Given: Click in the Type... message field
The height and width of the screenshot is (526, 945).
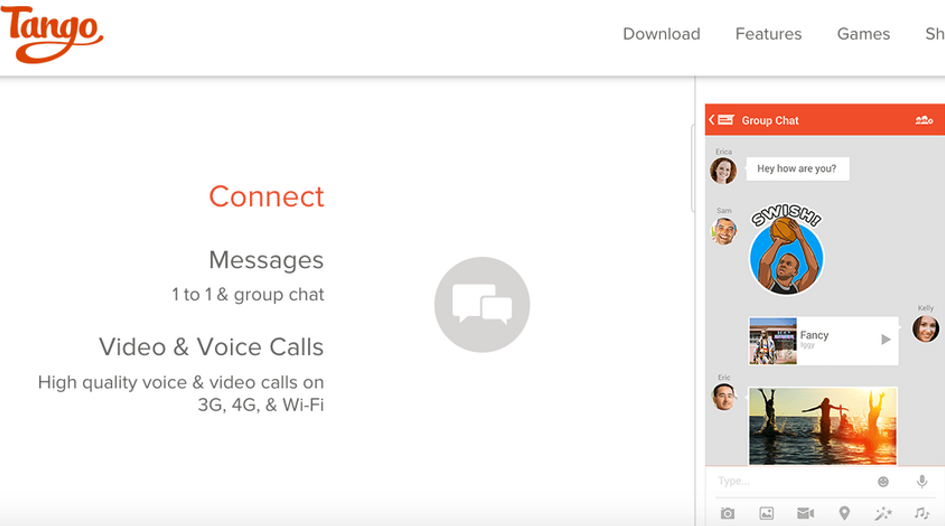Looking at the screenshot, I should [790, 481].
